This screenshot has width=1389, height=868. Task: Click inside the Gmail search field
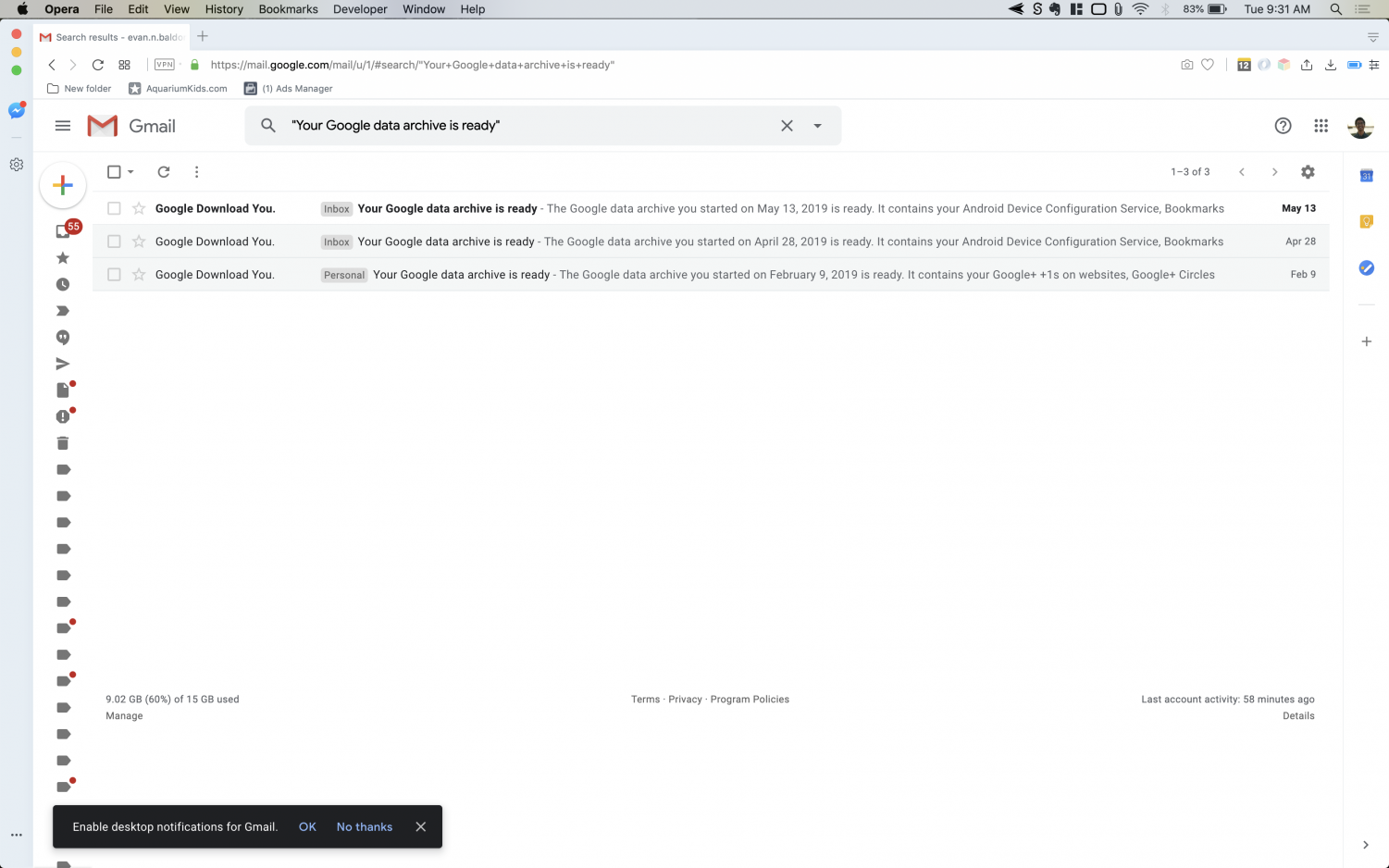click(x=527, y=126)
